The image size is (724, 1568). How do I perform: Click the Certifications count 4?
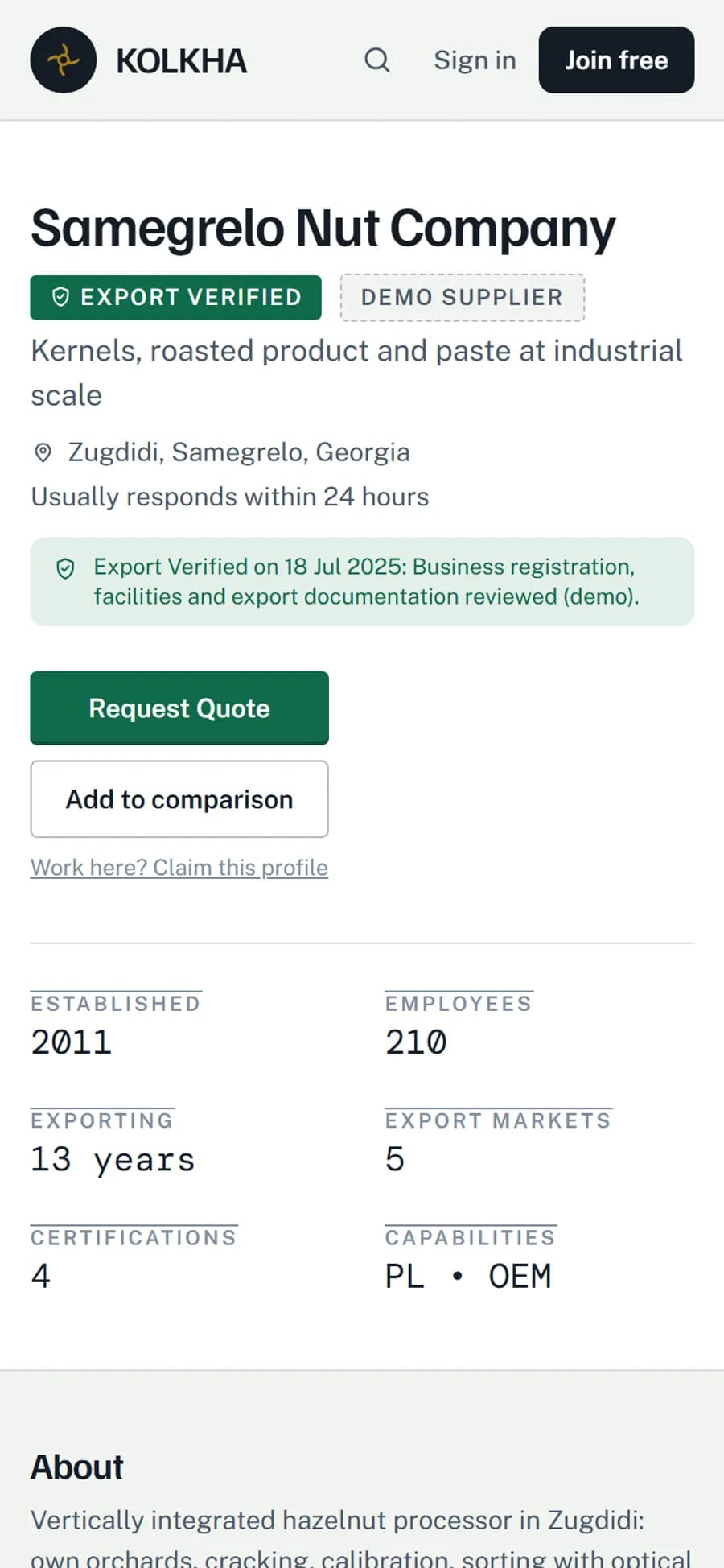41,1276
